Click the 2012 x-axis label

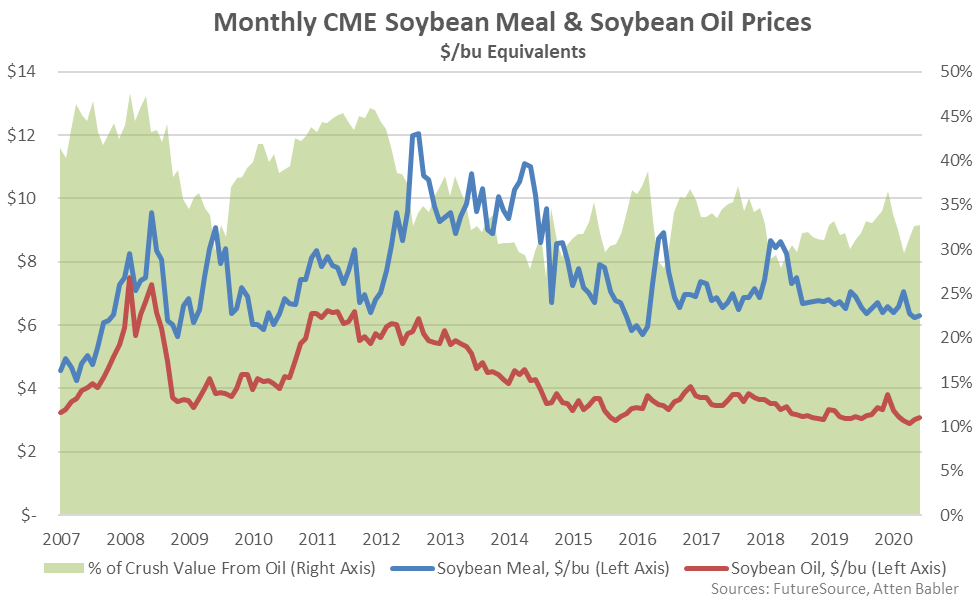click(381, 538)
